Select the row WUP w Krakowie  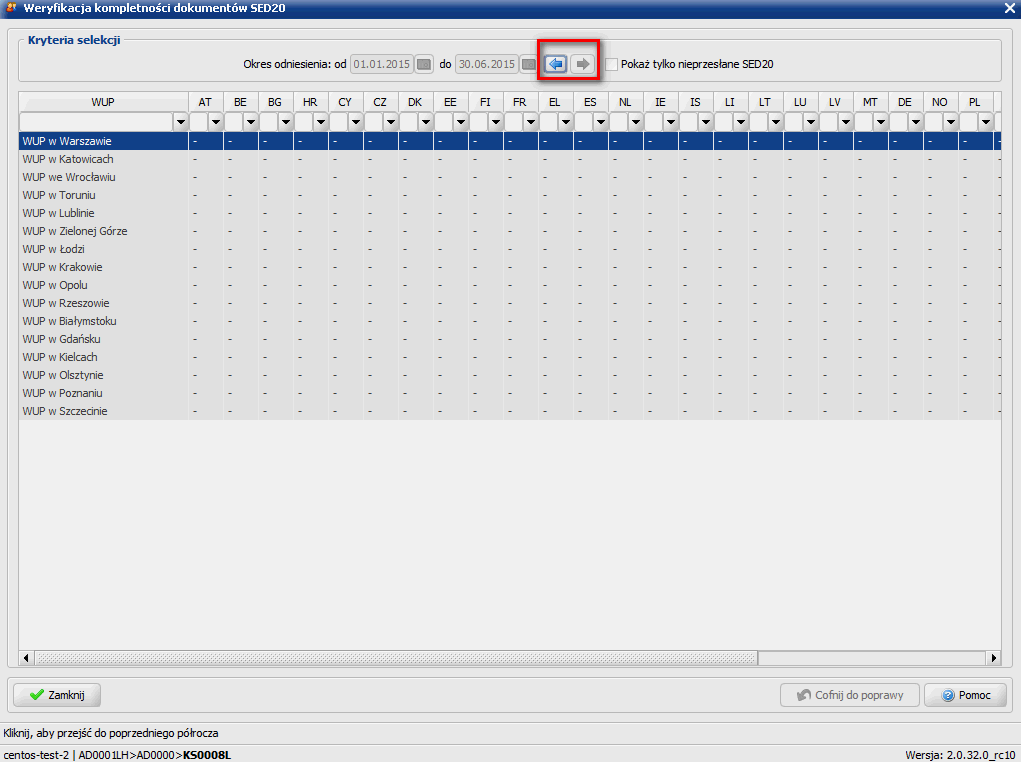pyautogui.click(x=510, y=267)
